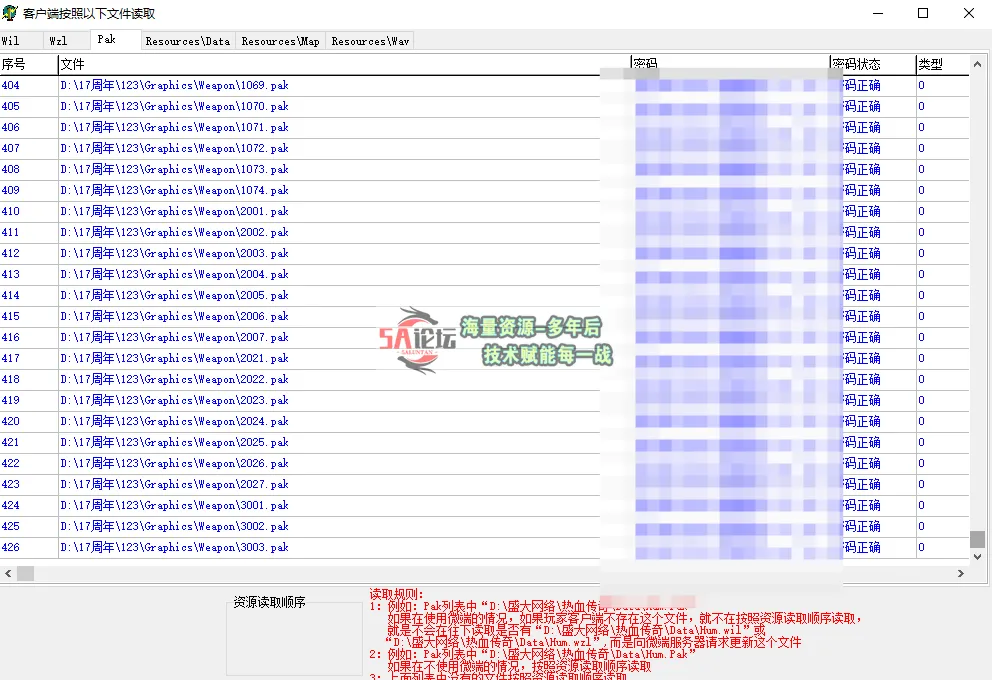Click the horizontal scrollbar left arrow
This screenshot has height=680, width=992.
[8, 574]
